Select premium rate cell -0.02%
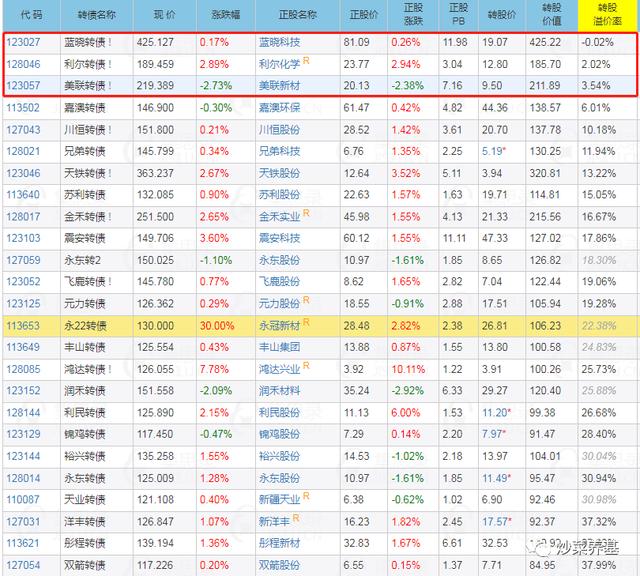The height and width of the screenshot is (576, 640). click(597, 42)
